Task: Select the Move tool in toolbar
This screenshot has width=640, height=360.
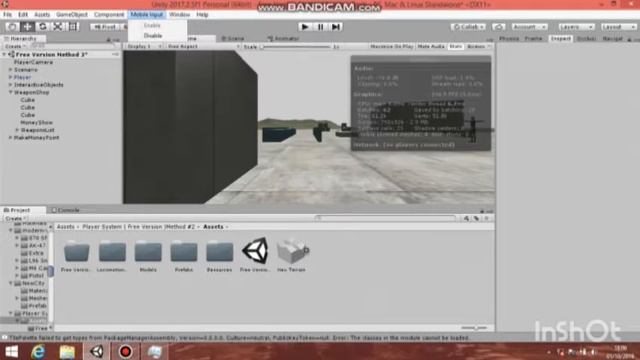Action: [27, 27]
